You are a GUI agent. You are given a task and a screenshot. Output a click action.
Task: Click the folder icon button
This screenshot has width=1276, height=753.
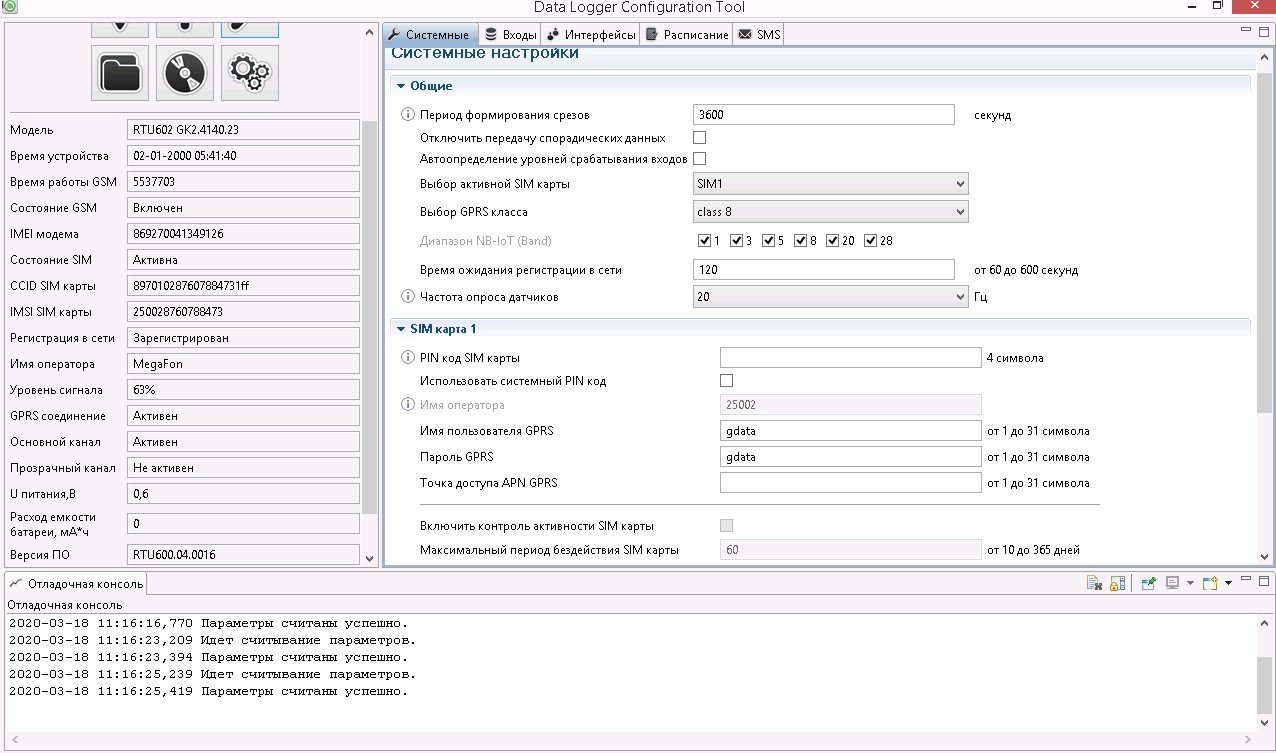pyautogui.click(x=120, y=73)
